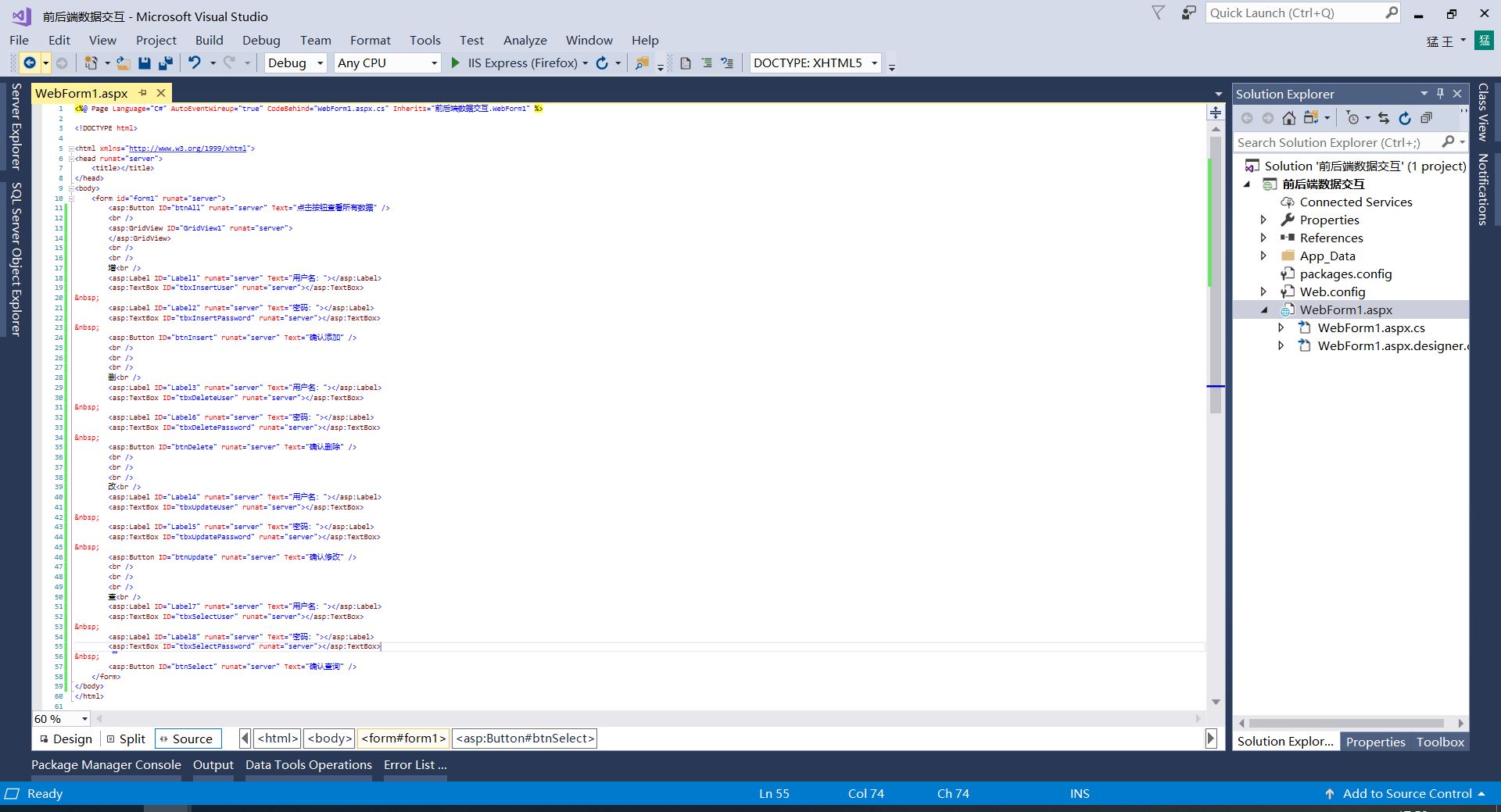The width and height of the screenshot is (1501, 812).
Task: Click the Solutions and Folders switch view icon
Action: coord(1311,118)
